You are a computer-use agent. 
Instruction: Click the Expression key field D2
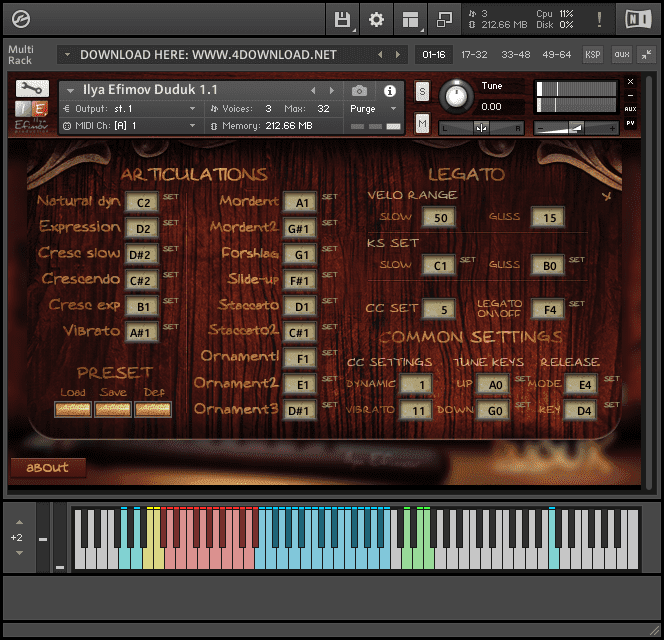[x=142, y=229]
